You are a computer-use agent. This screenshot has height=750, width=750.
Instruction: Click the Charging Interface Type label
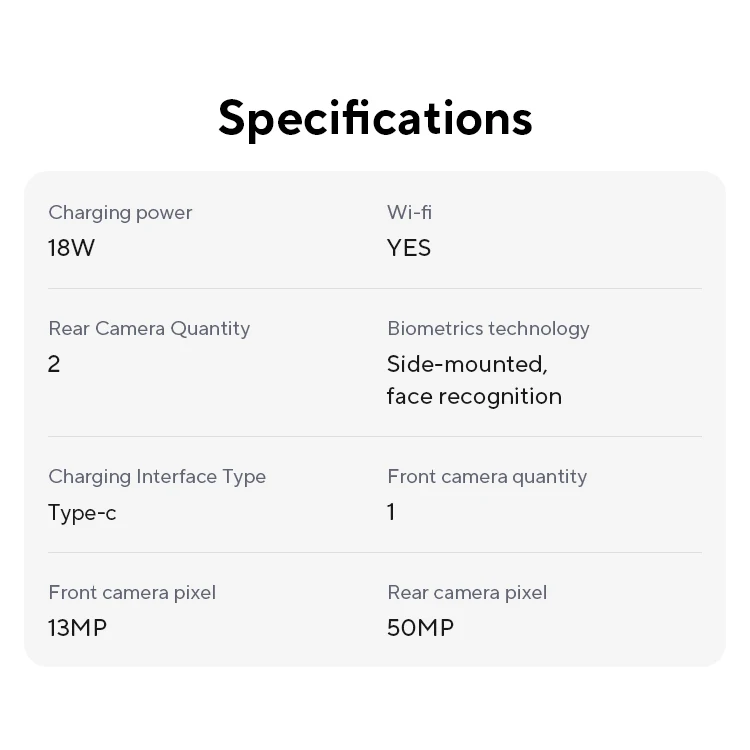click(157, 476)
